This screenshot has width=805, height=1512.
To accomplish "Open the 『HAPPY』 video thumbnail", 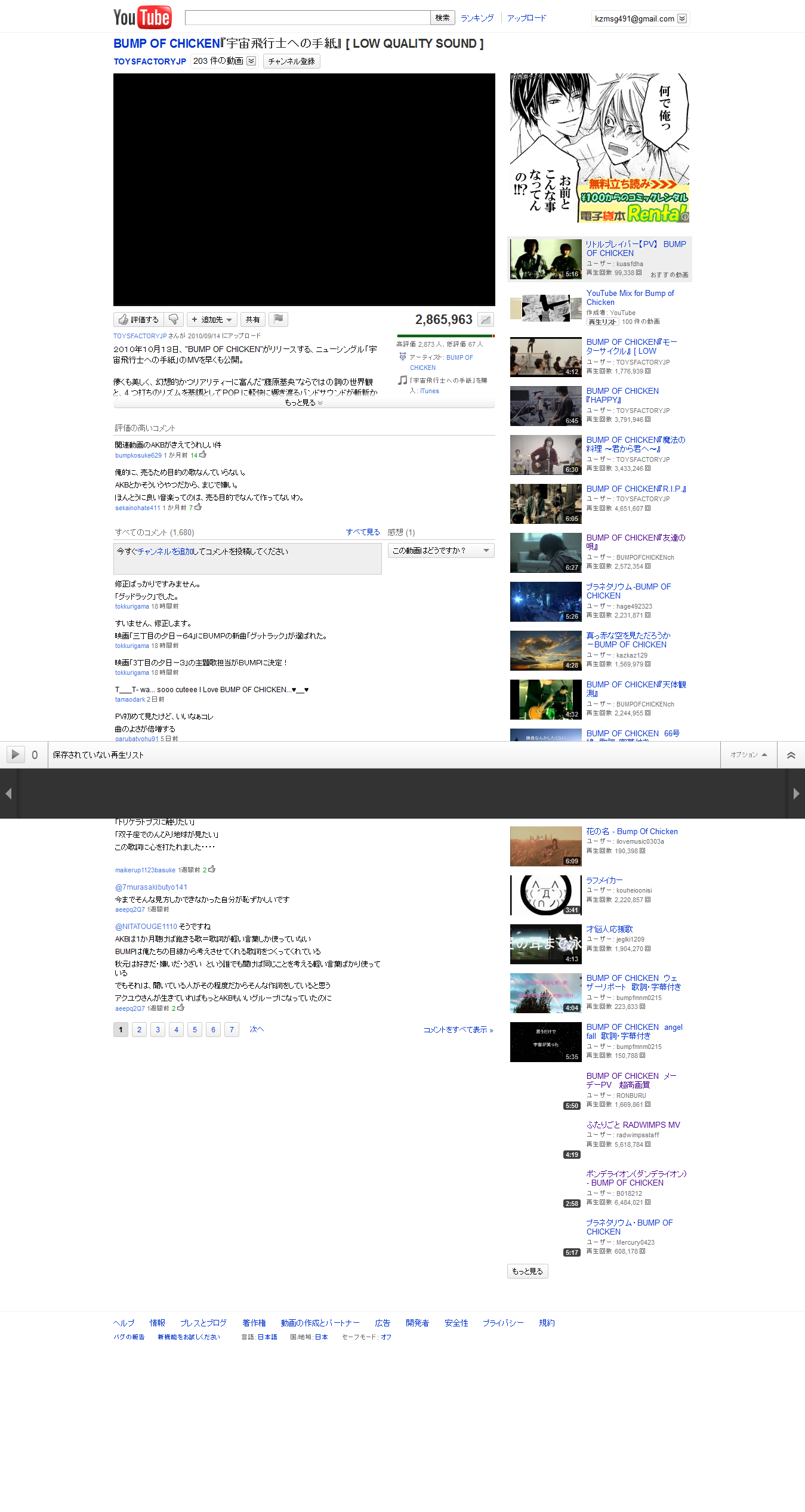I will (546, 406).
